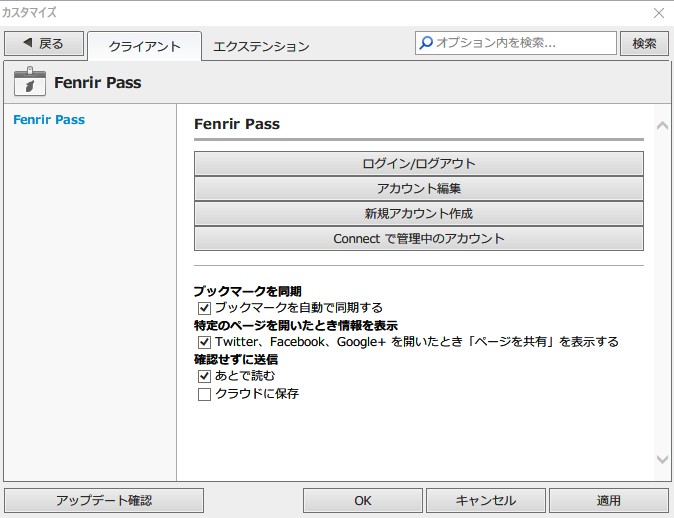Click the Fenrir Pass briefcase icon in header
This screenshot has height=518, width=674.
point(30,81)
